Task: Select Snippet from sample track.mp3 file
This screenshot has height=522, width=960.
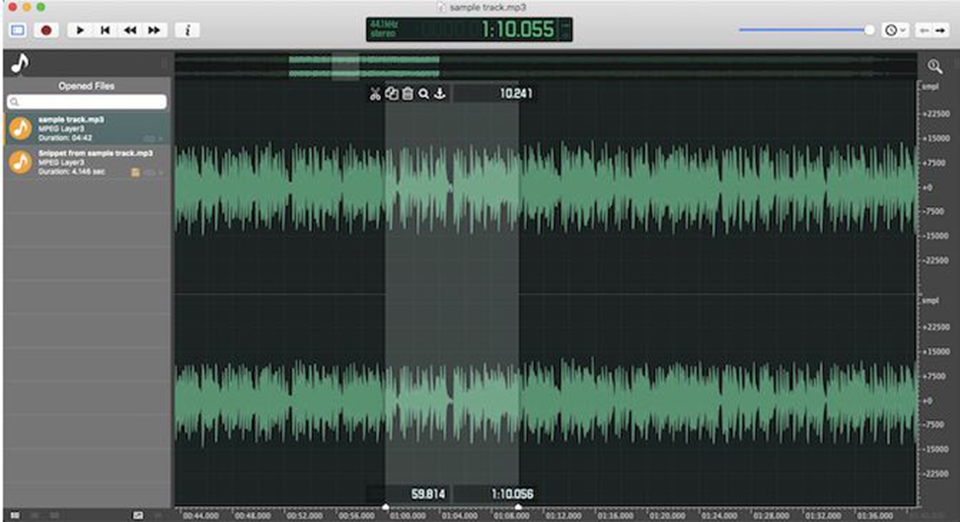Action: 87,162
